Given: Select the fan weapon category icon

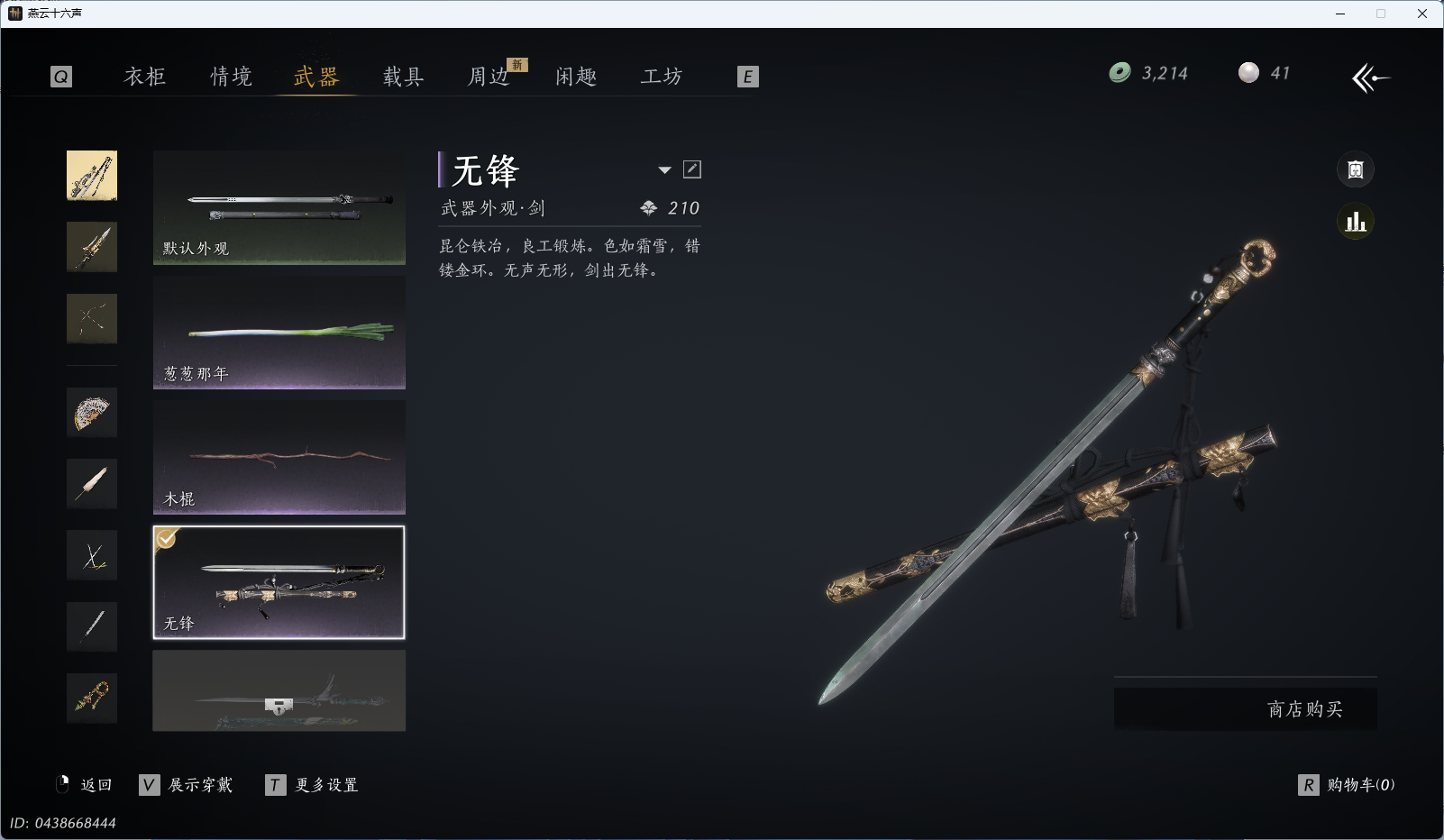Looking at the screenshot, I should (92, 412).
